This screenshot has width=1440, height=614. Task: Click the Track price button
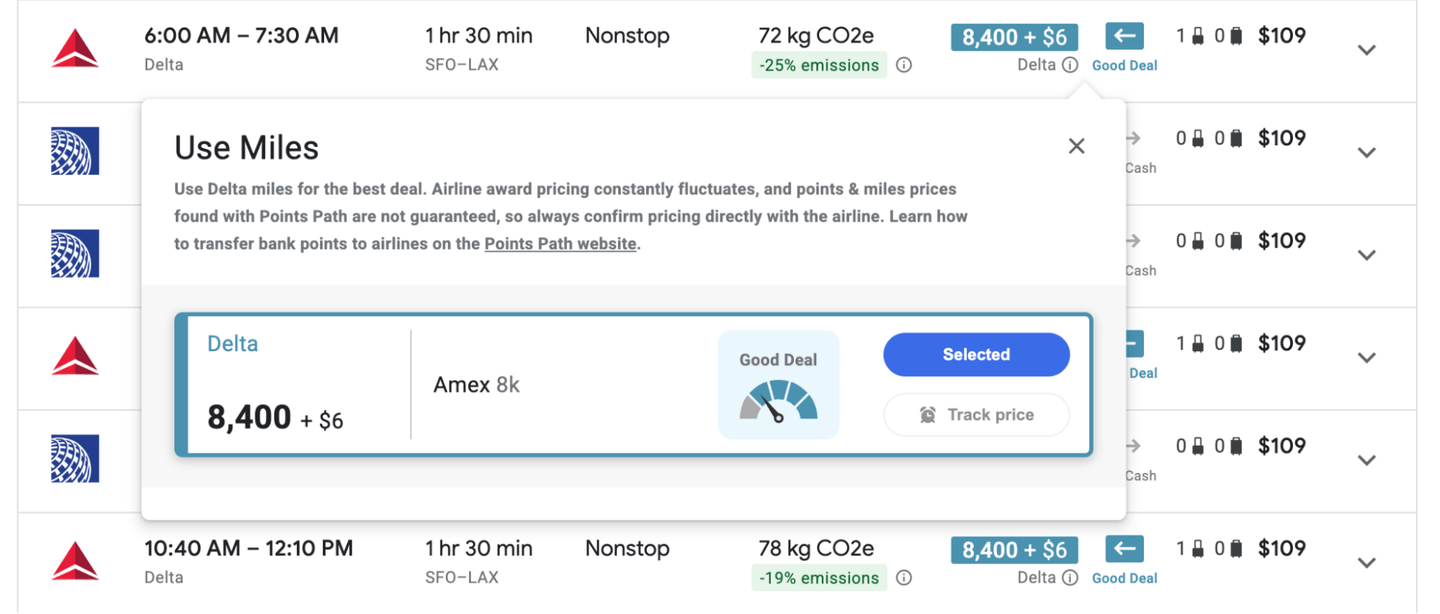(x=976, y=415)
